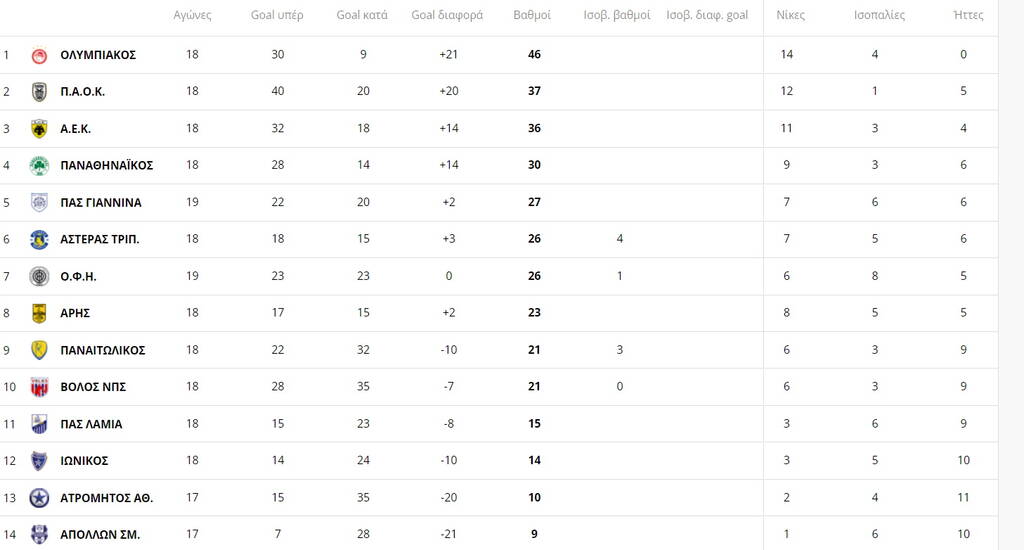Click the ΑΤΡΟΜΗΤΟΣ ΑΘ. star logo
Viewport: 1024px width, 550px height.
coord(39,498)
